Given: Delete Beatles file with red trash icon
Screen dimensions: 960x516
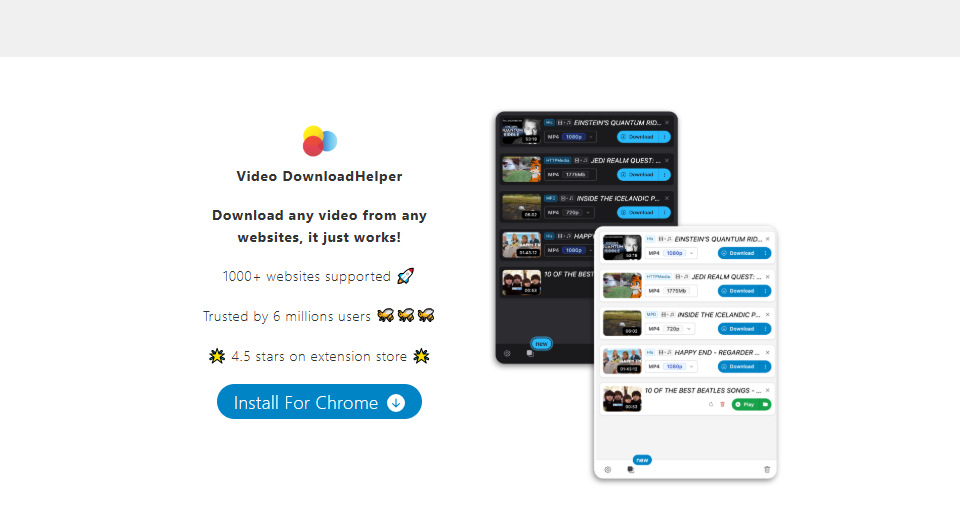Looking at the screenshot, I should (x=722, y=404).
